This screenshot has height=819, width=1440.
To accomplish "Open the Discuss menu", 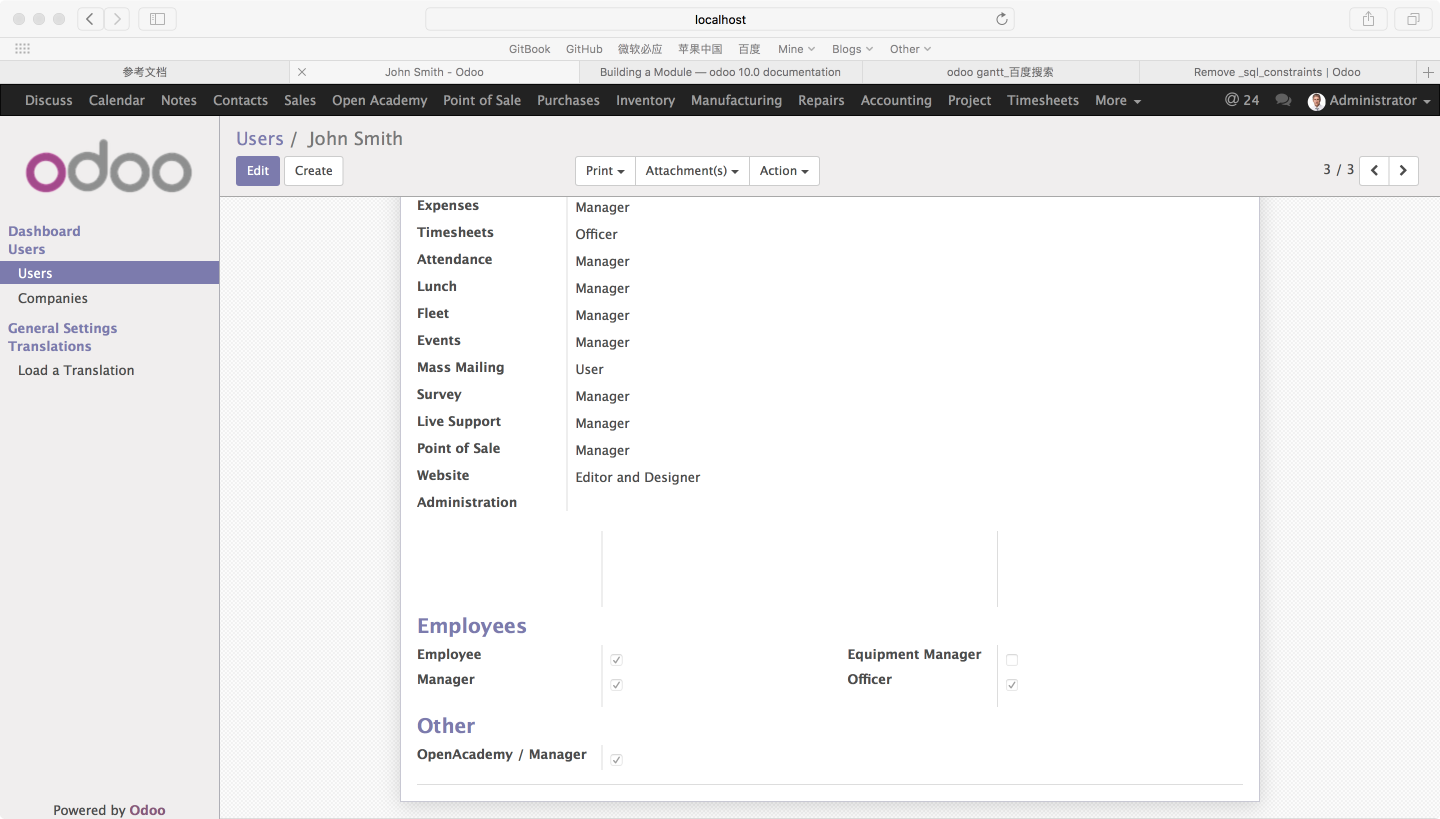I will click(49, 100).
